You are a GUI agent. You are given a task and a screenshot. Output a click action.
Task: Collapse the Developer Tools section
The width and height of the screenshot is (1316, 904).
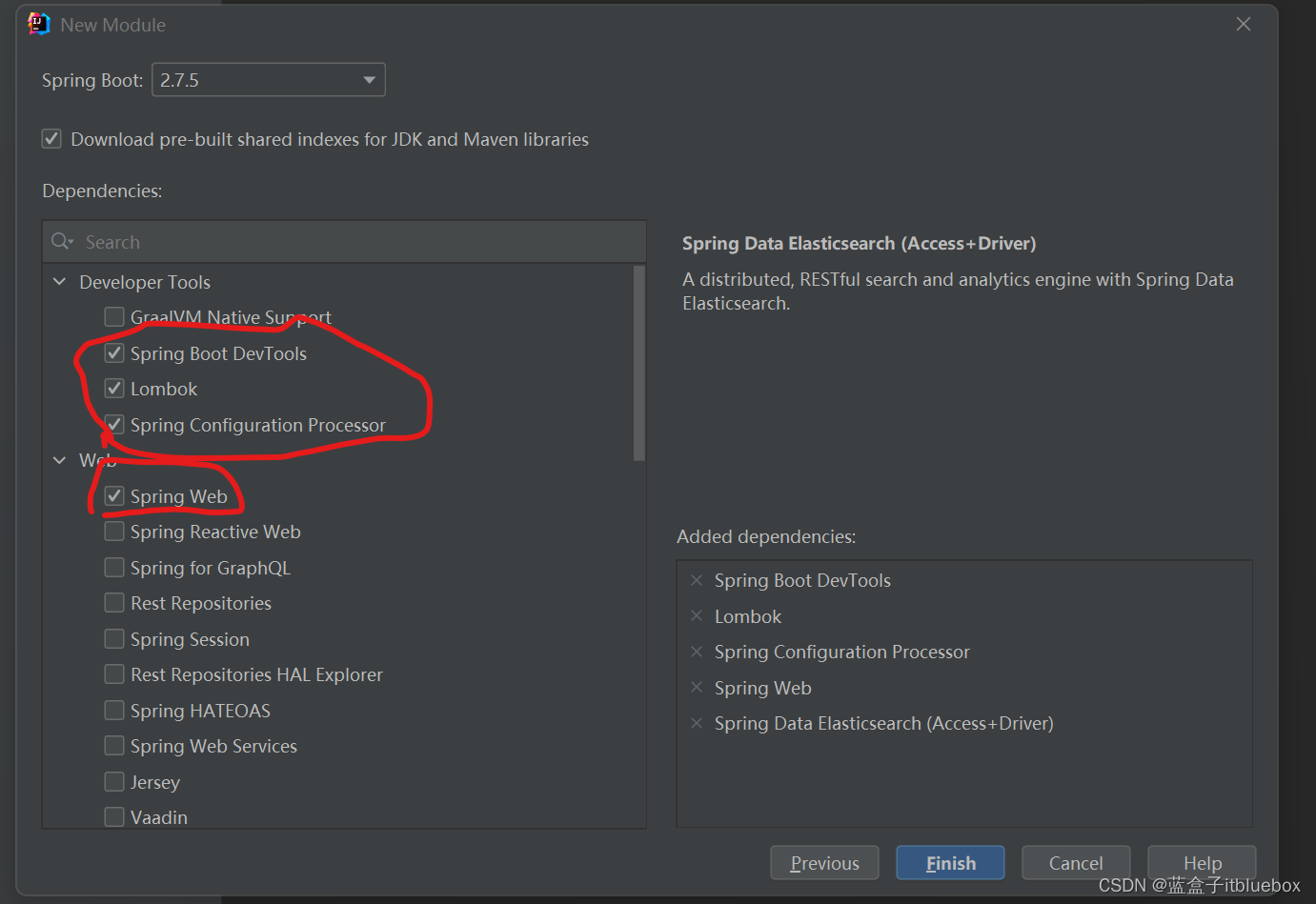(58, 281)
